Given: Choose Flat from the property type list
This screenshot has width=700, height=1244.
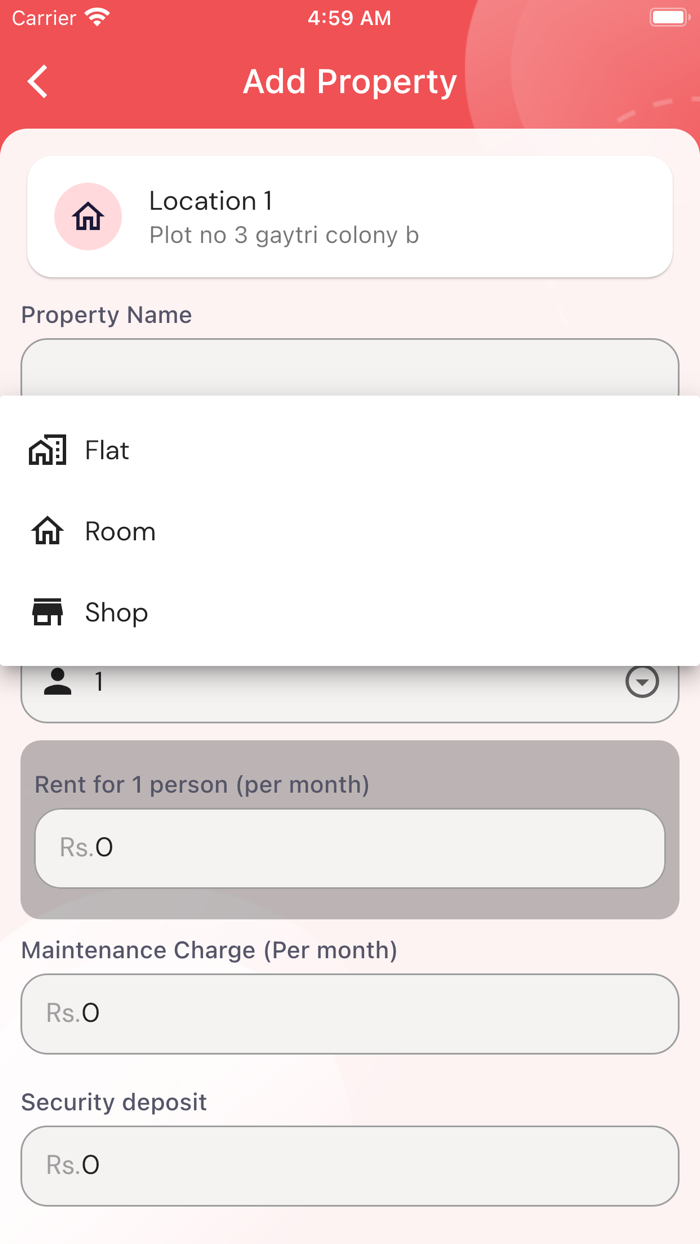Looking at the screenshot, I should pos(105,450).
